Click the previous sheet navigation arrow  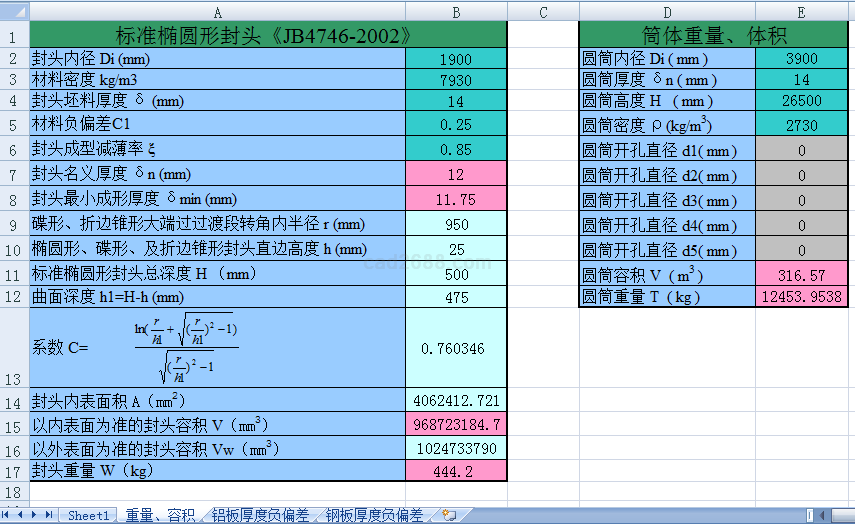pos(21,515)
